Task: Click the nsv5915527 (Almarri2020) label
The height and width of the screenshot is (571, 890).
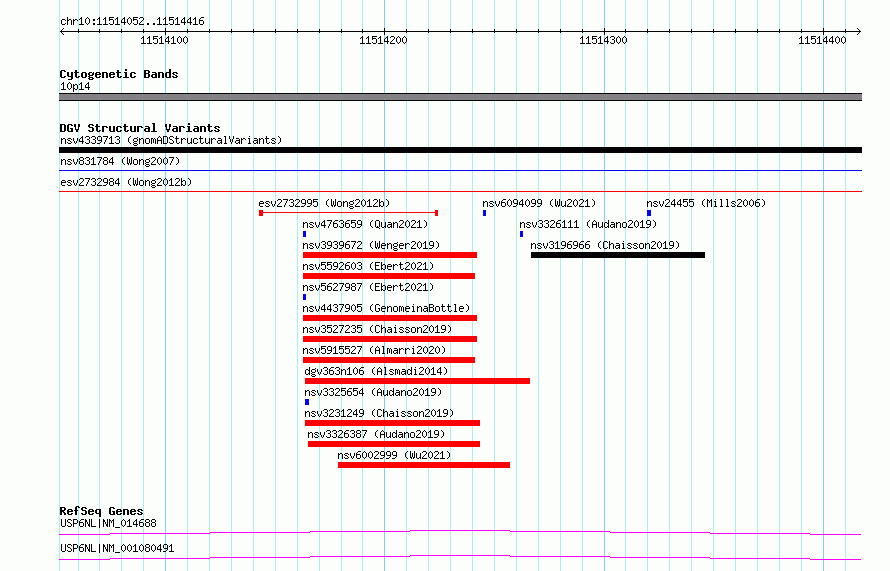Action: click(x=374, y=350)
